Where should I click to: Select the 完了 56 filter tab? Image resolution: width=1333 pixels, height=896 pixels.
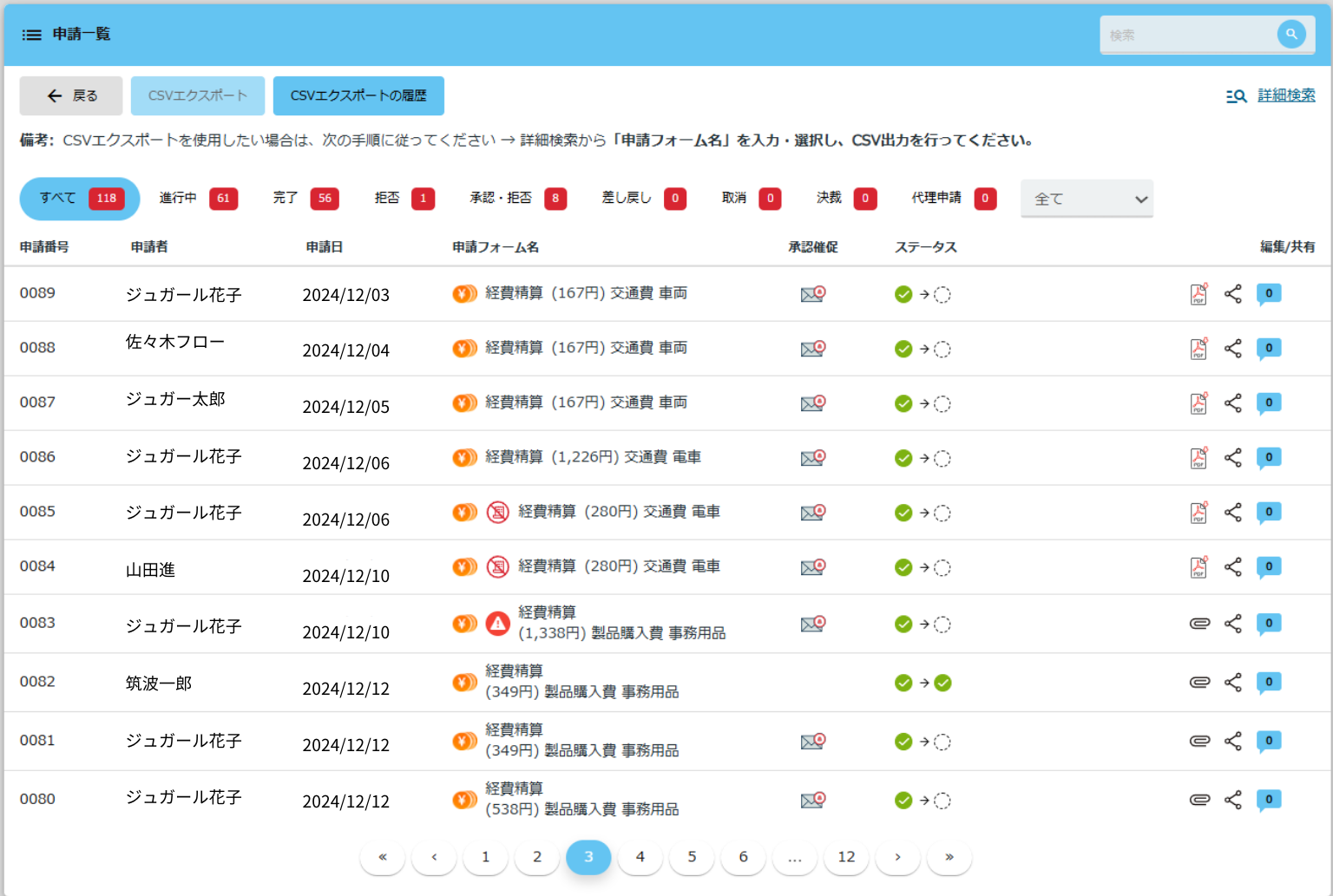pyautogui.click(x=305, y=199)
